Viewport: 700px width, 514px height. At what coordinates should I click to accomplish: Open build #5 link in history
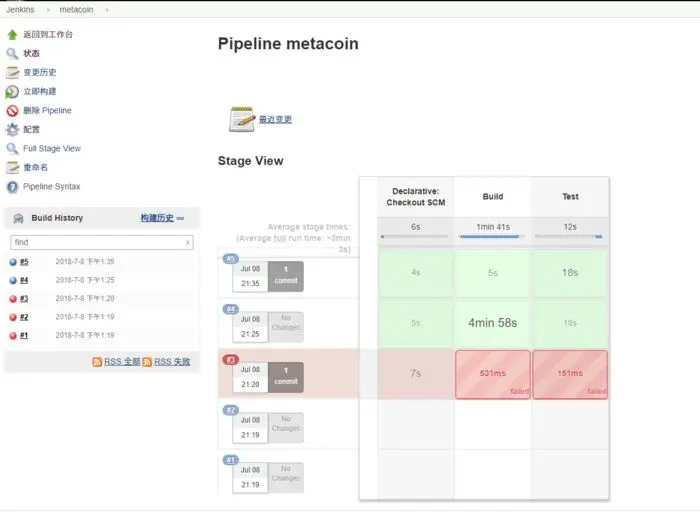[24, 262]
